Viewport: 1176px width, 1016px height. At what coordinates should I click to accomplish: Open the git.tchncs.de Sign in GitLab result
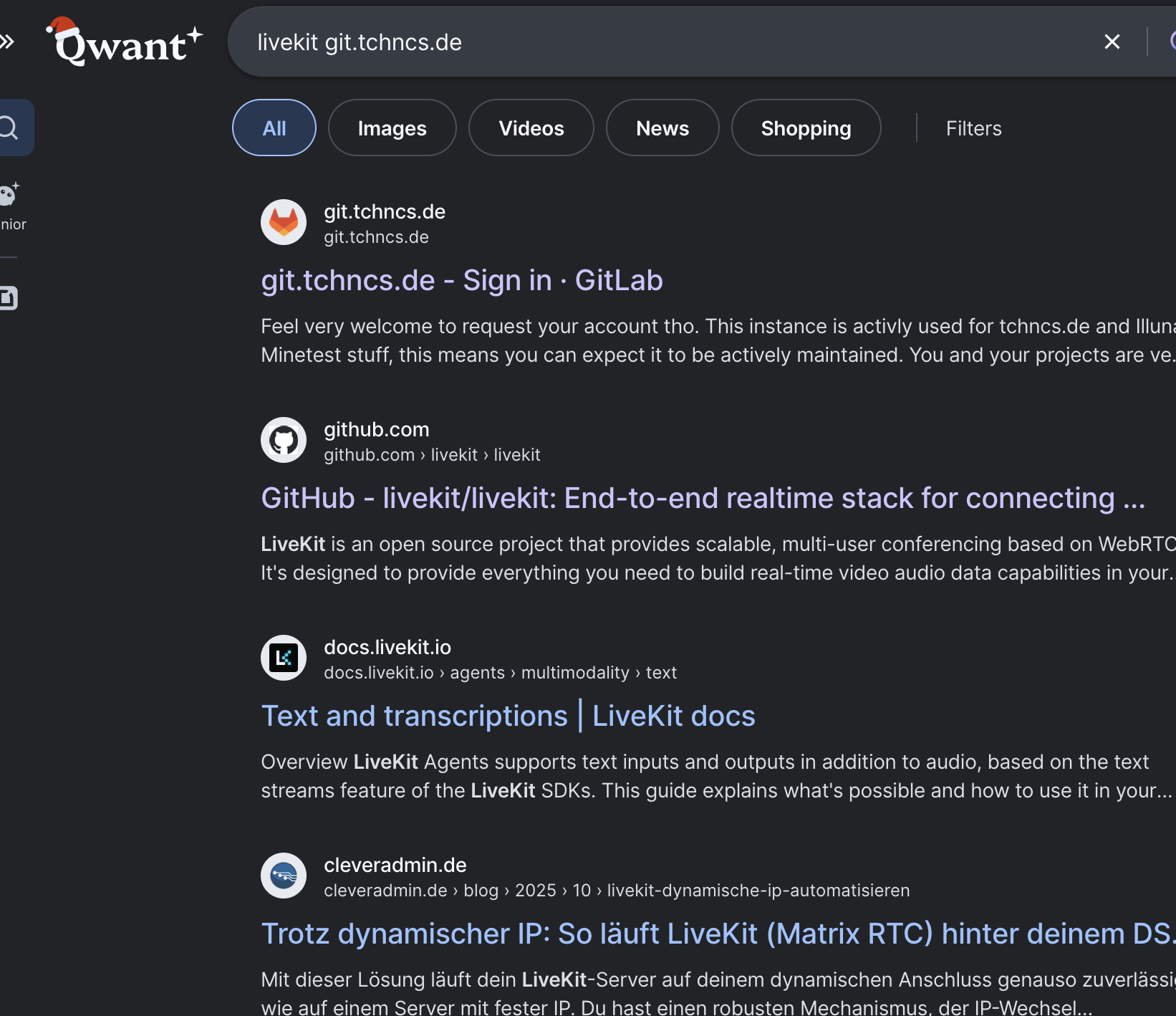(462, 280)
